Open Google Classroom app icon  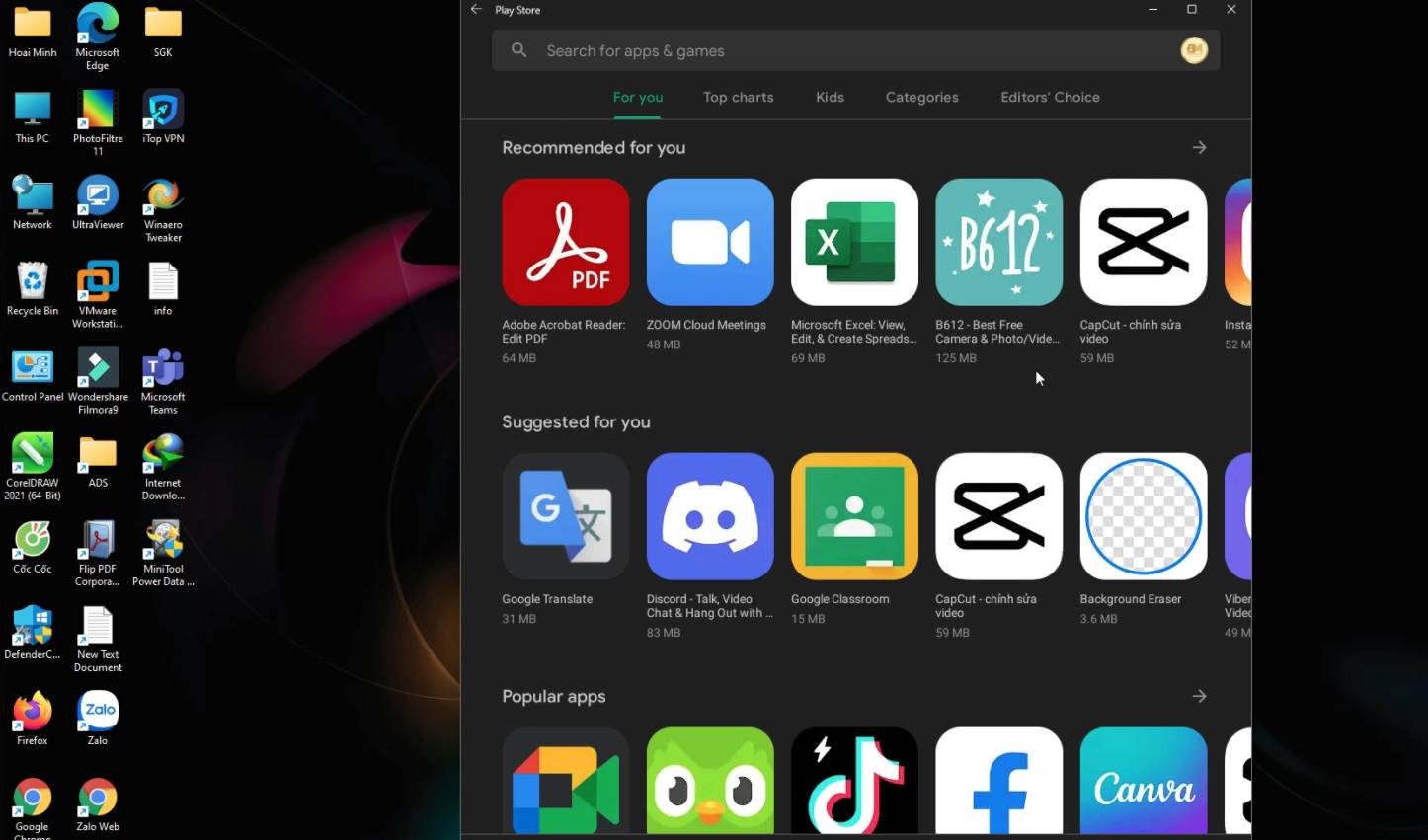tap(854, 516)
